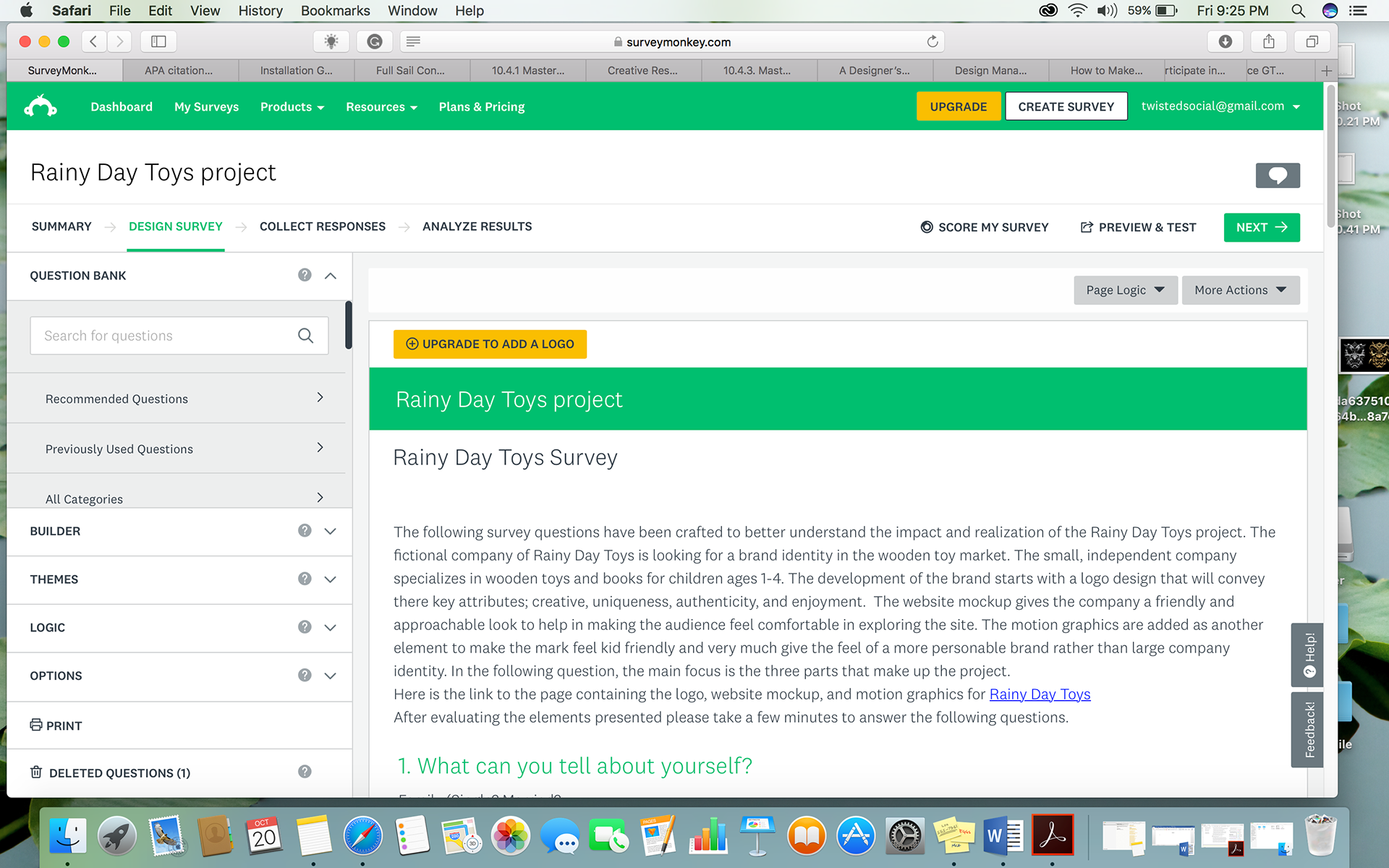Open Microsoft Word from the dock
The height and width of the screenshot is (868, 1389).
(1002, 836)
